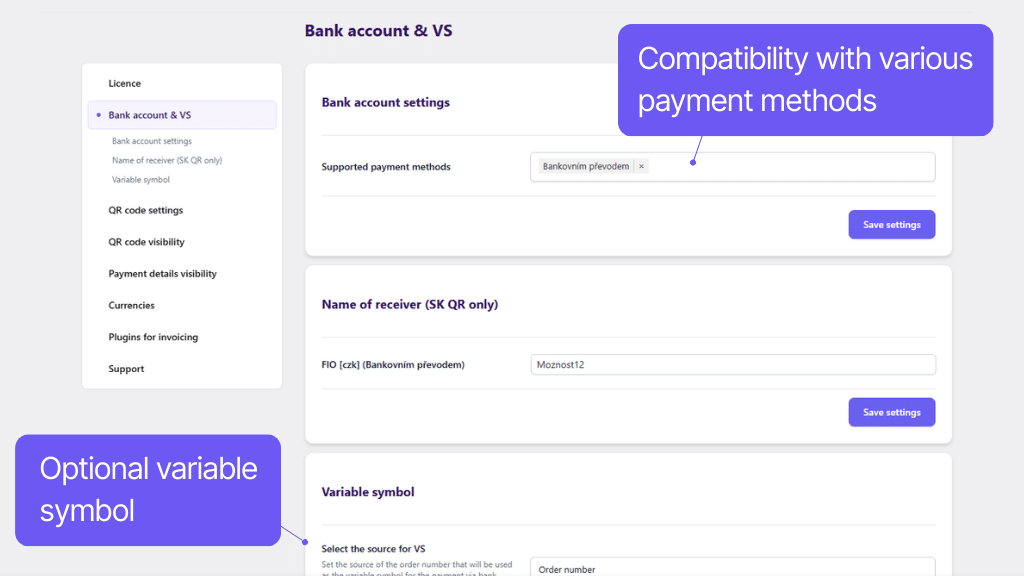Remove the "Bankovním převodem" payment method tag
1024x576 pixels.
(641, 166)
